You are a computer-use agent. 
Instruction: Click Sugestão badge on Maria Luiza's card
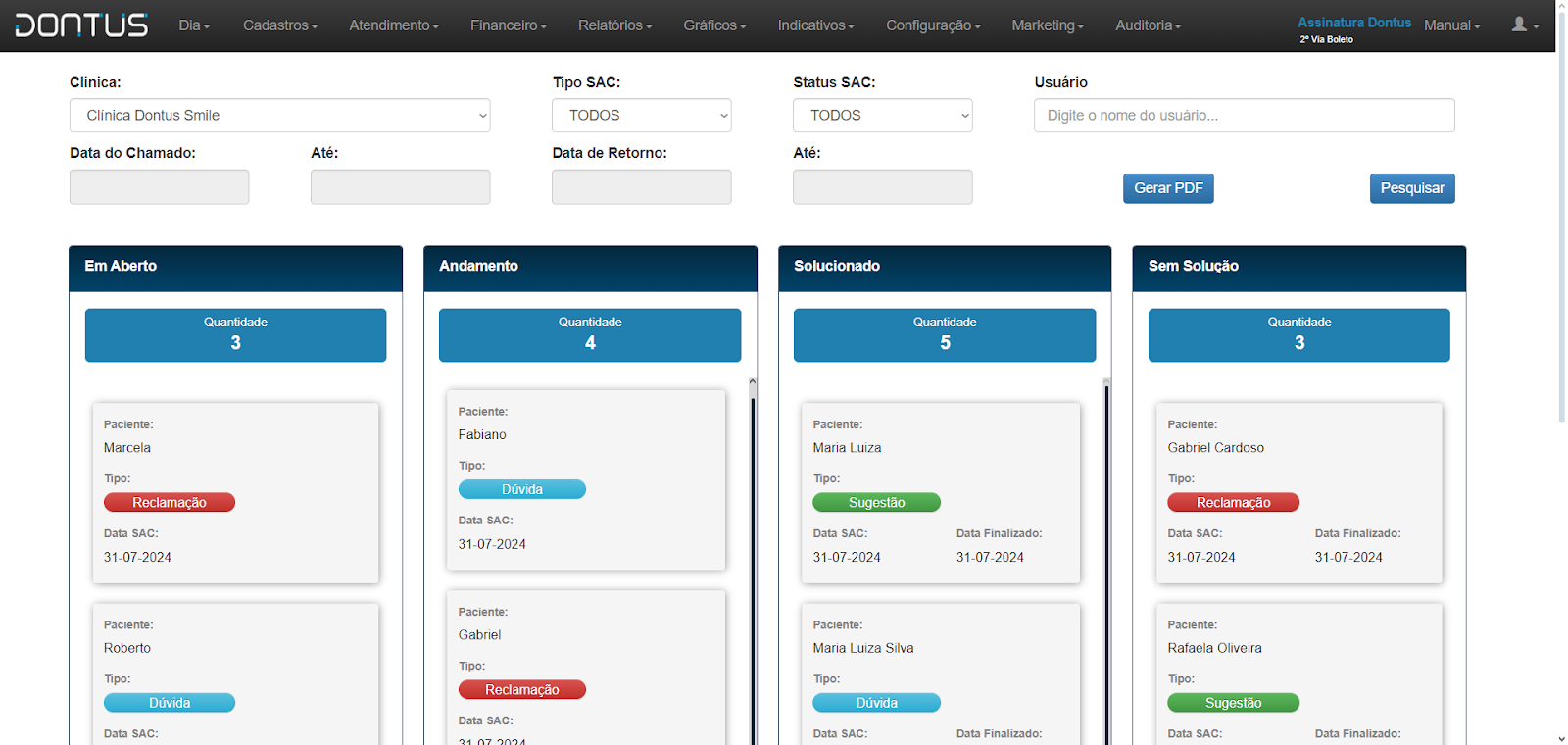tap(877, 502)
